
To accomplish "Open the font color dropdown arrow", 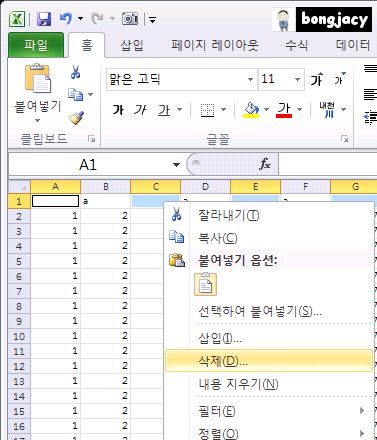I will (299, 109).
